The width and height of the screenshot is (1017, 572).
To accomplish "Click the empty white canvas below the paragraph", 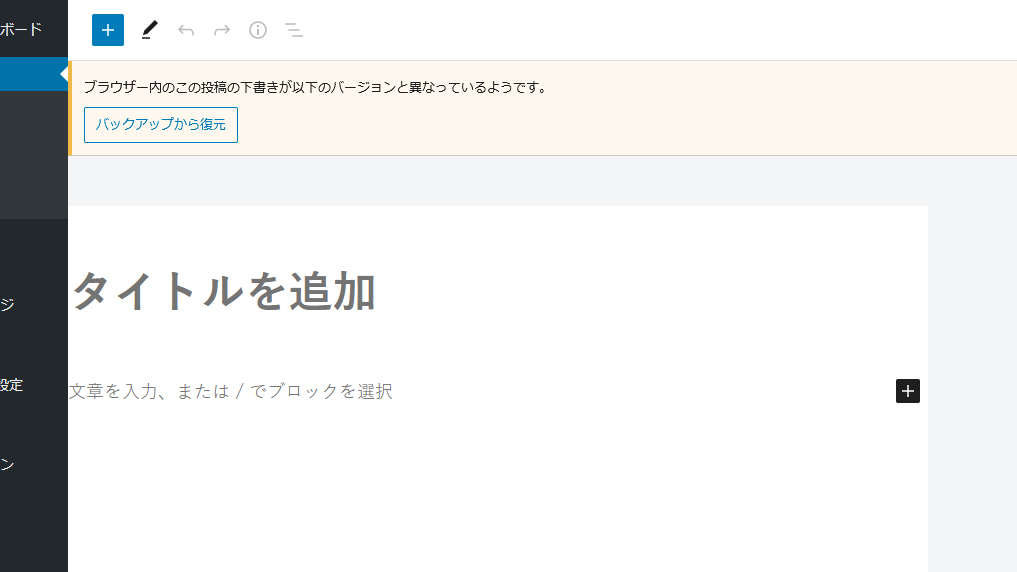I will click(498, 493).
